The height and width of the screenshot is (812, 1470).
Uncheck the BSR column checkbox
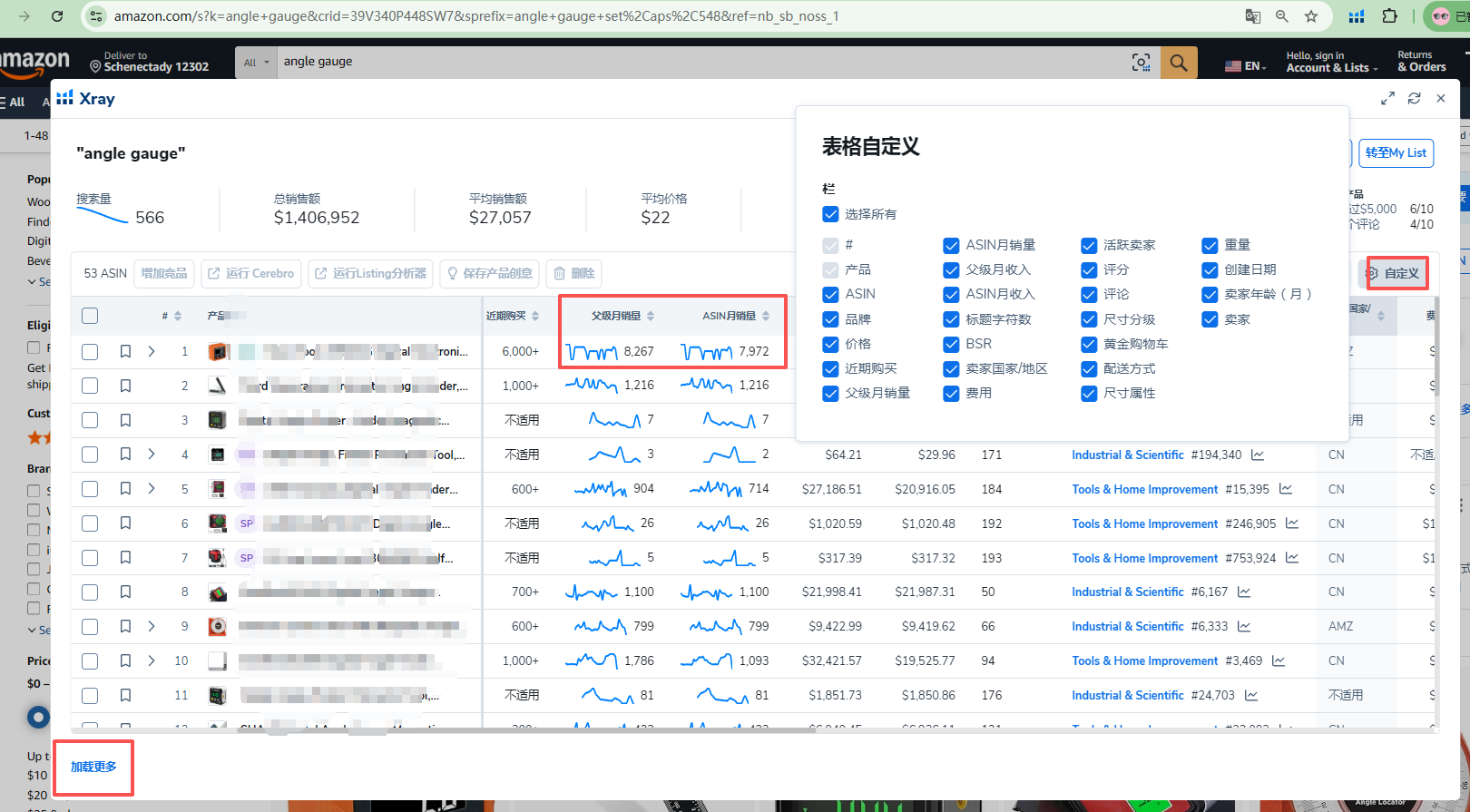(951, 344)
